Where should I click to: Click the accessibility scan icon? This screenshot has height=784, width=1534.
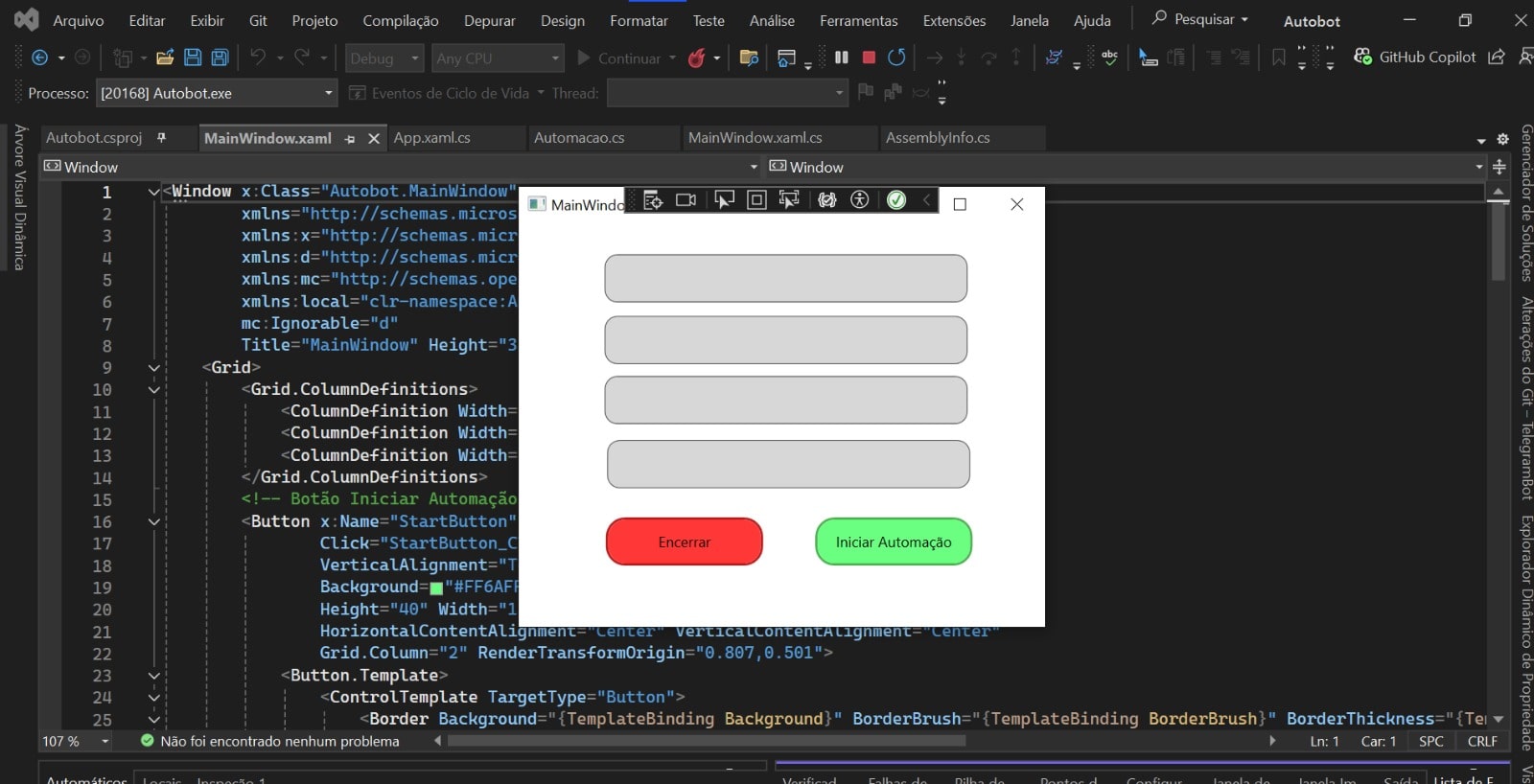(860, 199)
